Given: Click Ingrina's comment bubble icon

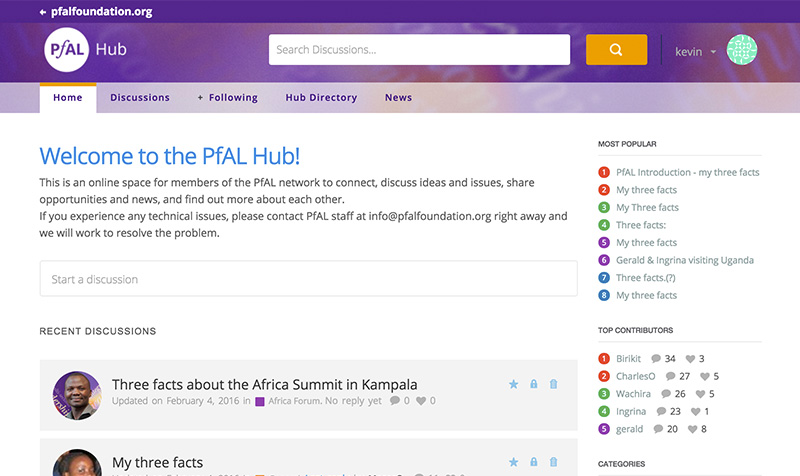Looking at the screenshot, I should coord(661,412).
